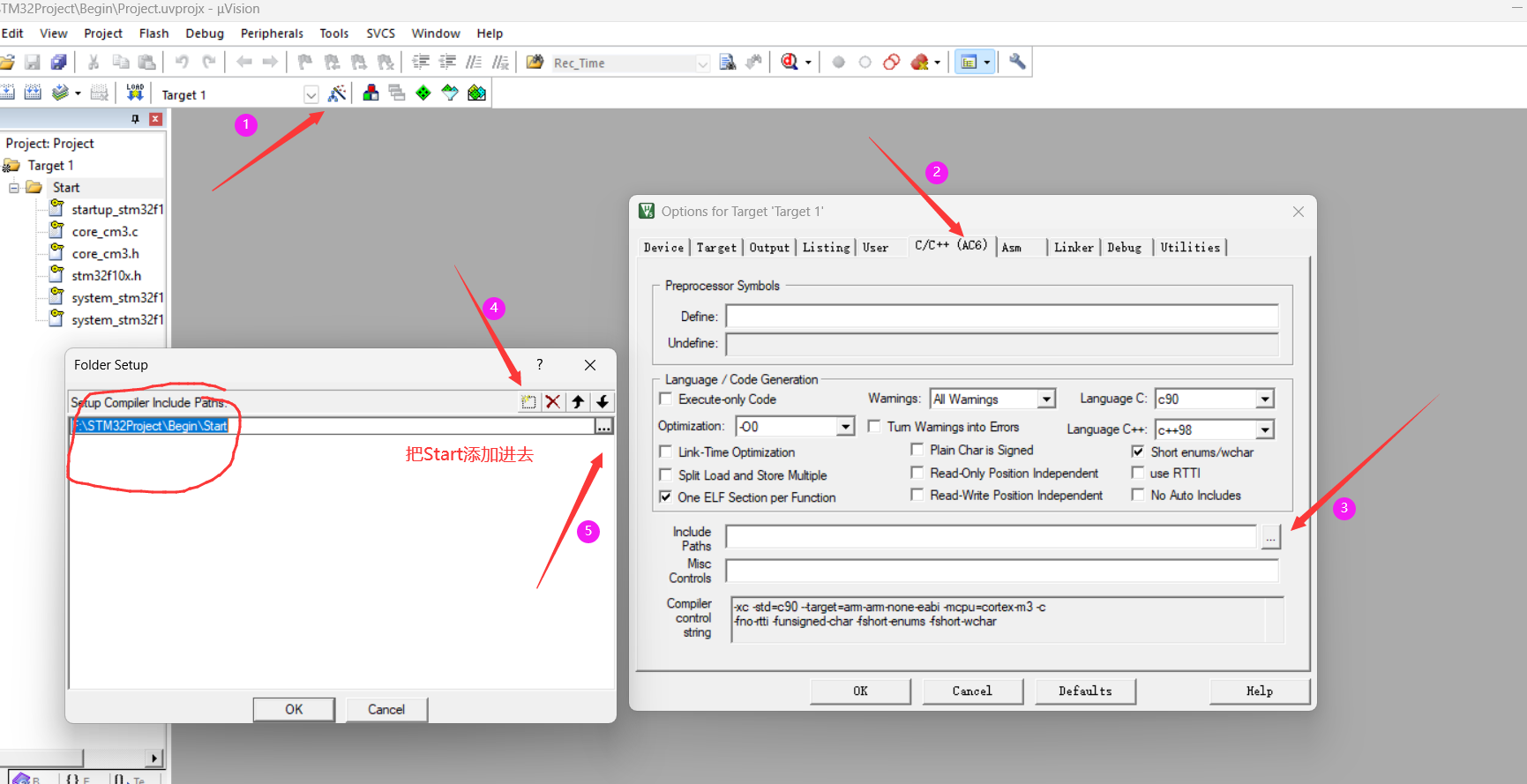Open Options for Target wand icon

tap(337, 93)
